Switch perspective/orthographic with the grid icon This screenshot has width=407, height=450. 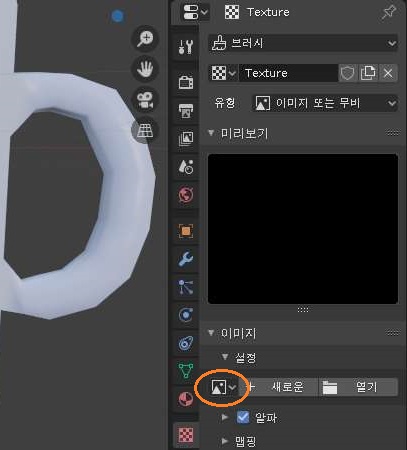coord(145,130)
